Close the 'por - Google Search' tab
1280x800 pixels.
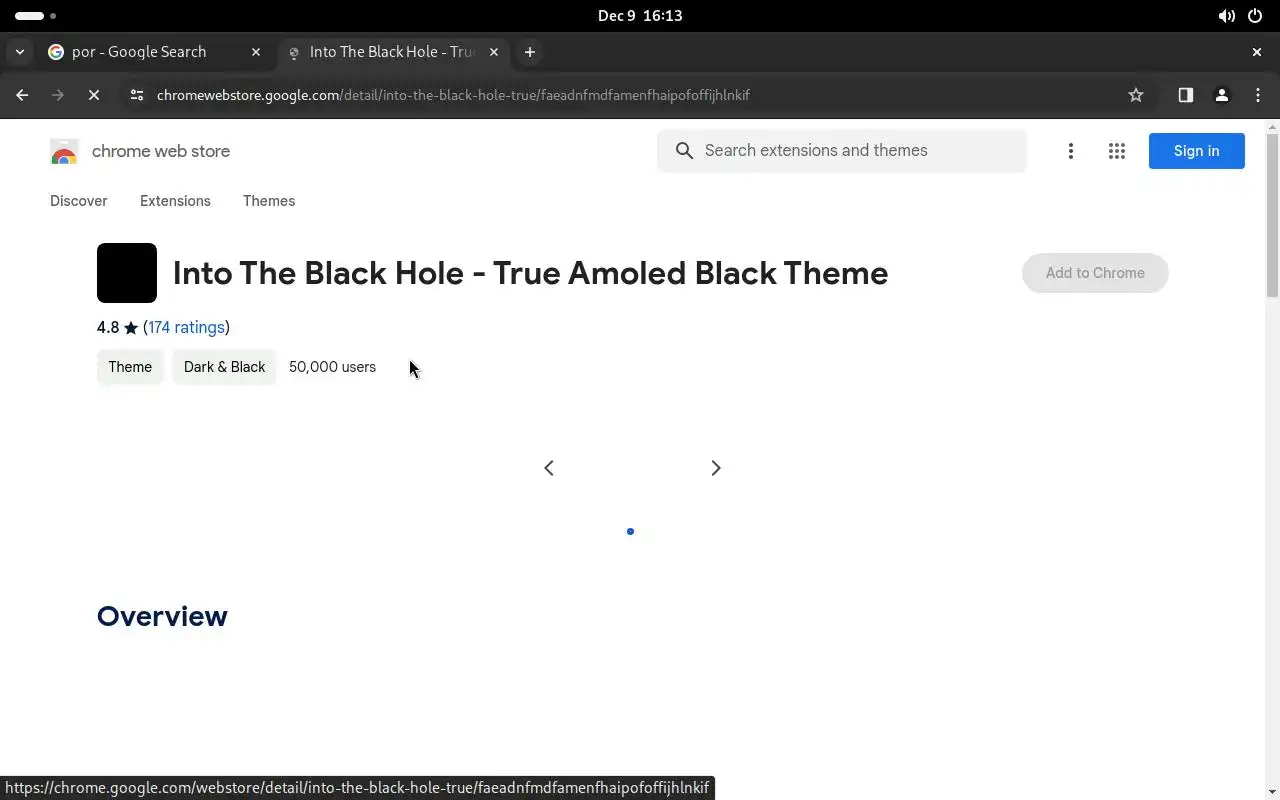256,52
